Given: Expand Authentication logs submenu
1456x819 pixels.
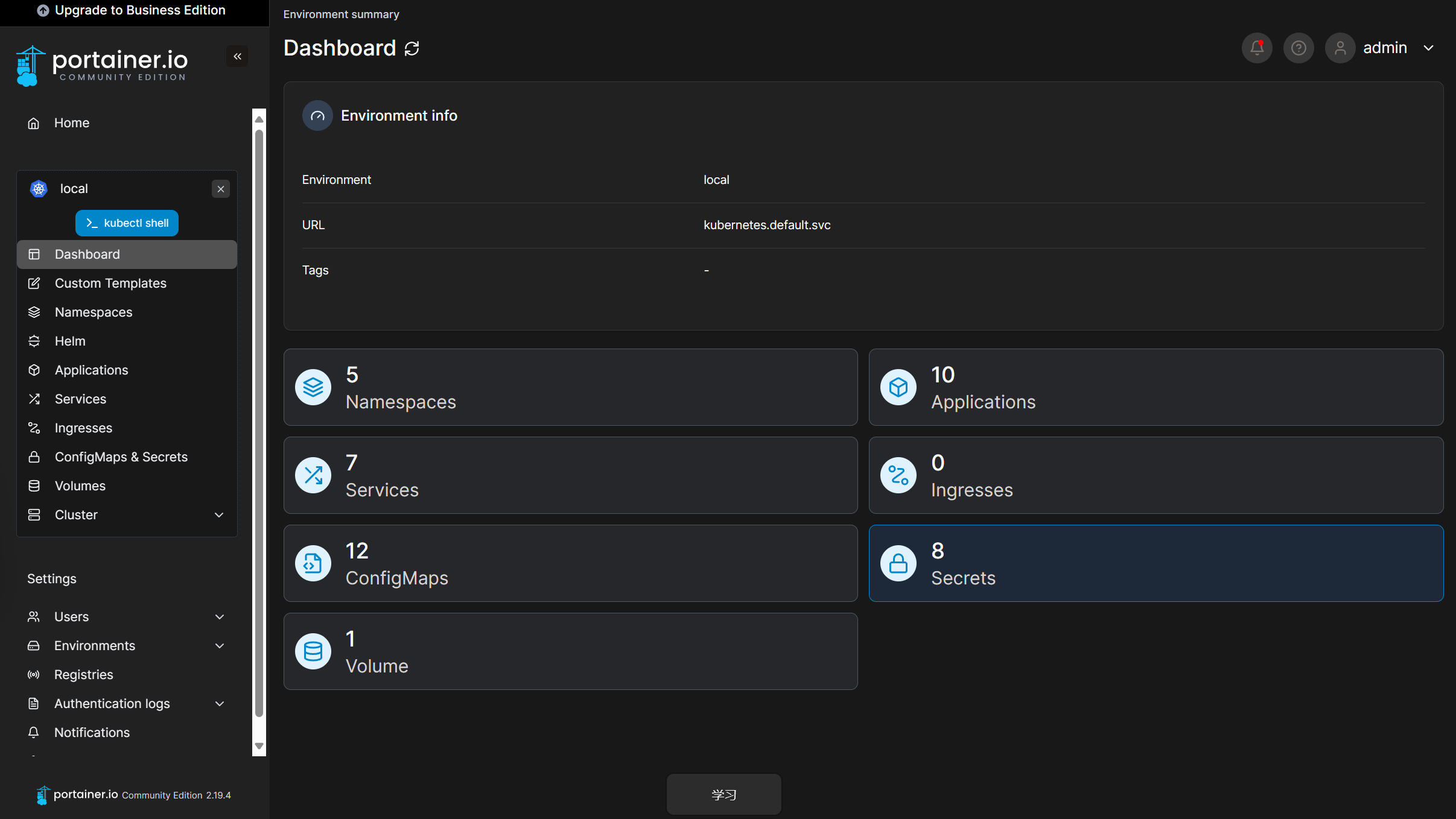Looking at the screenshot, I should (220, 703).
